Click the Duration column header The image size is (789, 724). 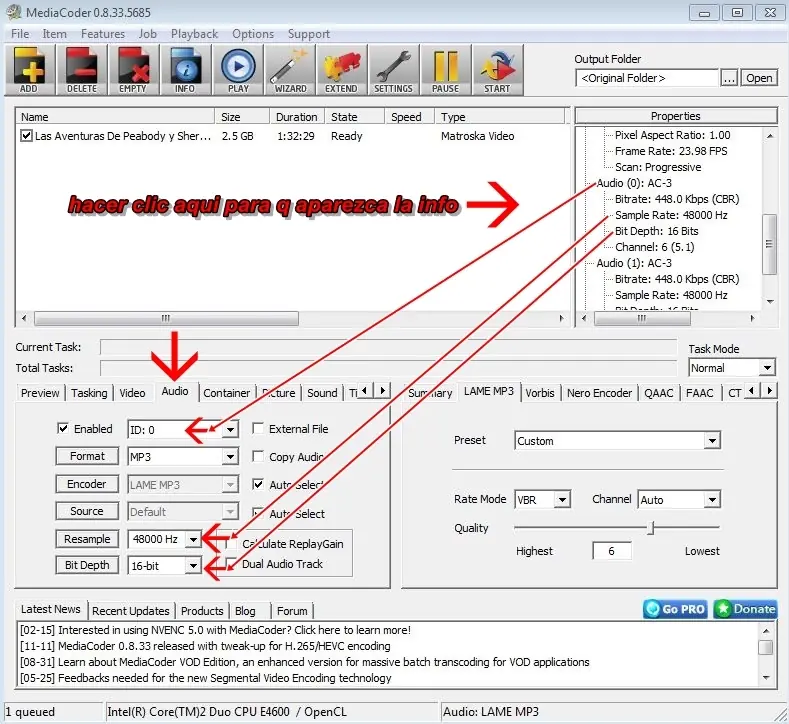click(x=296, y=117)
